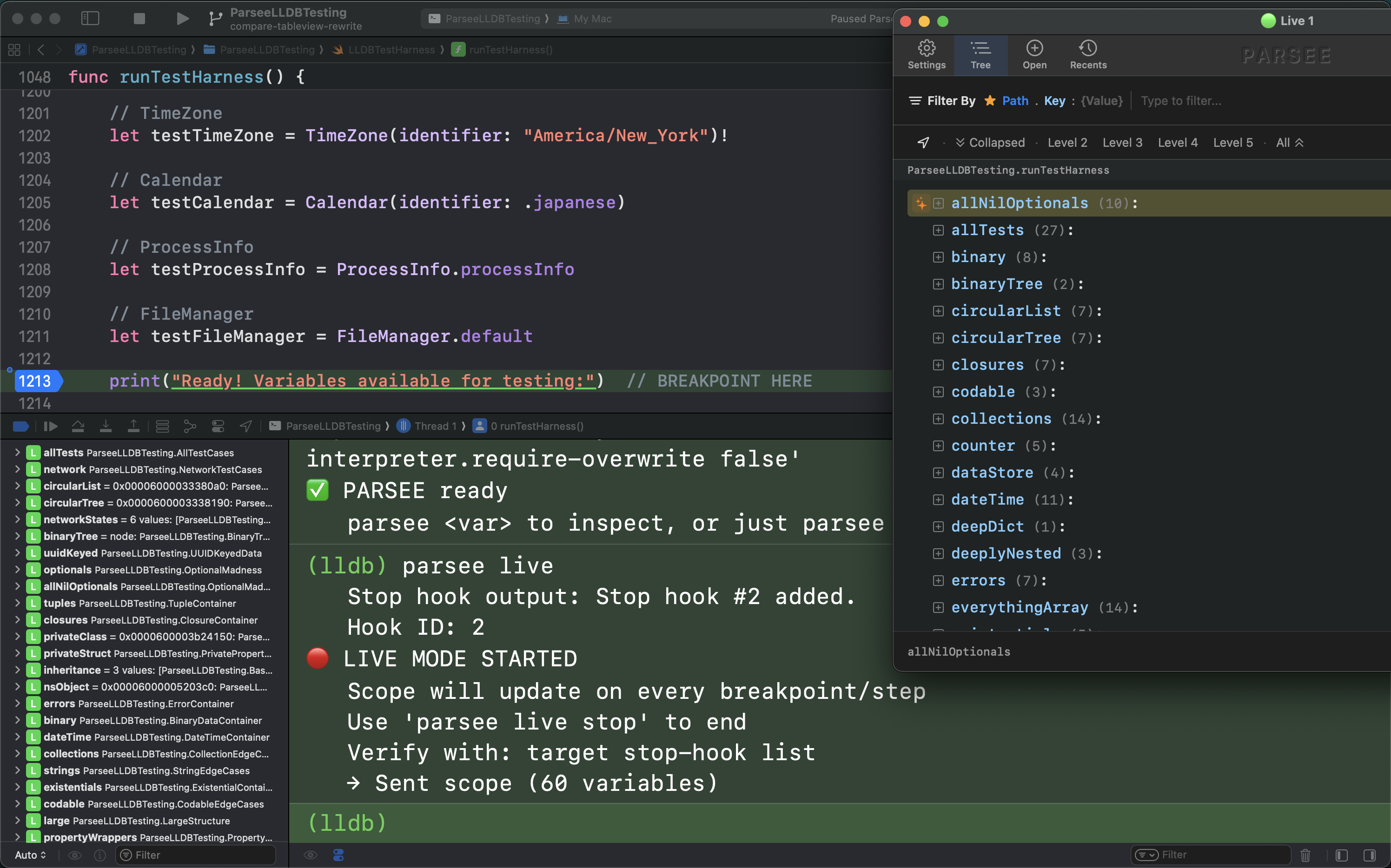Open the '0 runTestHarness()' frame selector
This screenshot has height=868, width=1391.
click(529, 426)
